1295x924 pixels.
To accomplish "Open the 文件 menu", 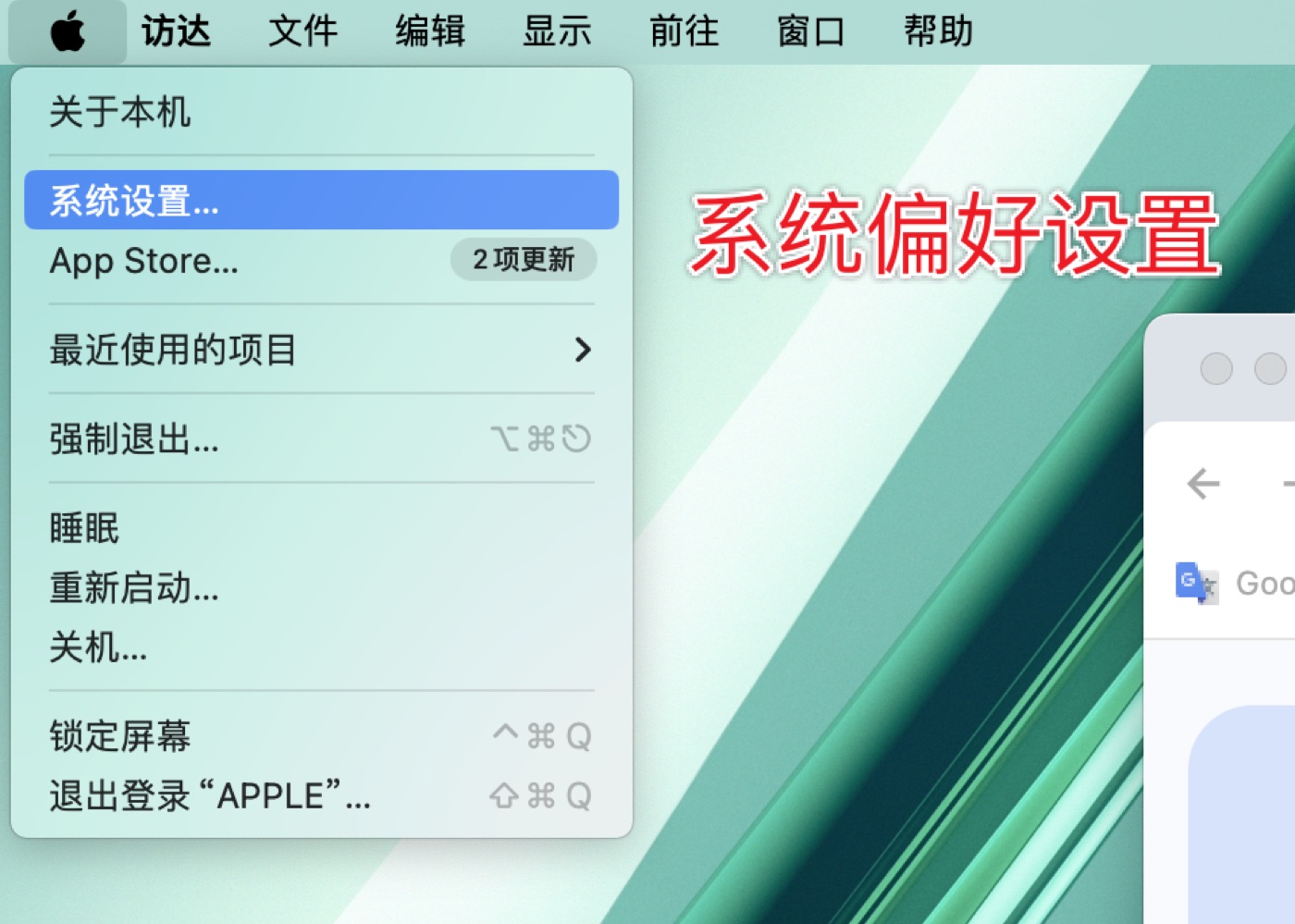I will [303, 31].
